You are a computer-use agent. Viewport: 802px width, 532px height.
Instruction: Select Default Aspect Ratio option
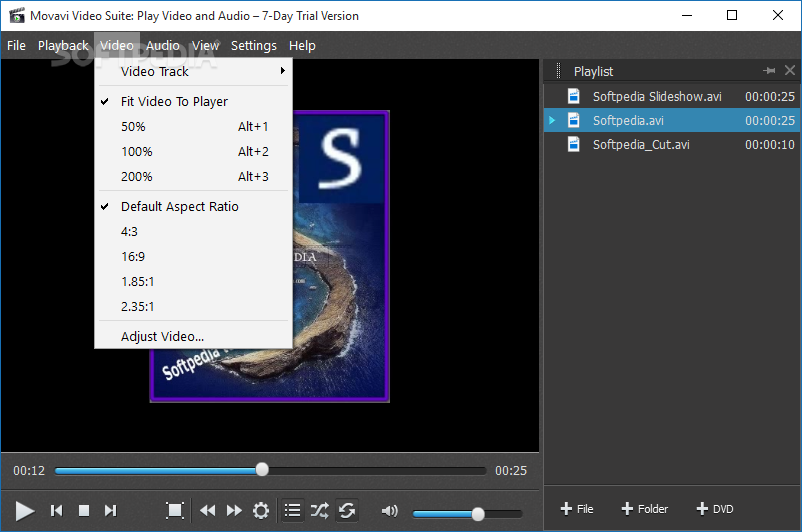(x=193, y=206)
